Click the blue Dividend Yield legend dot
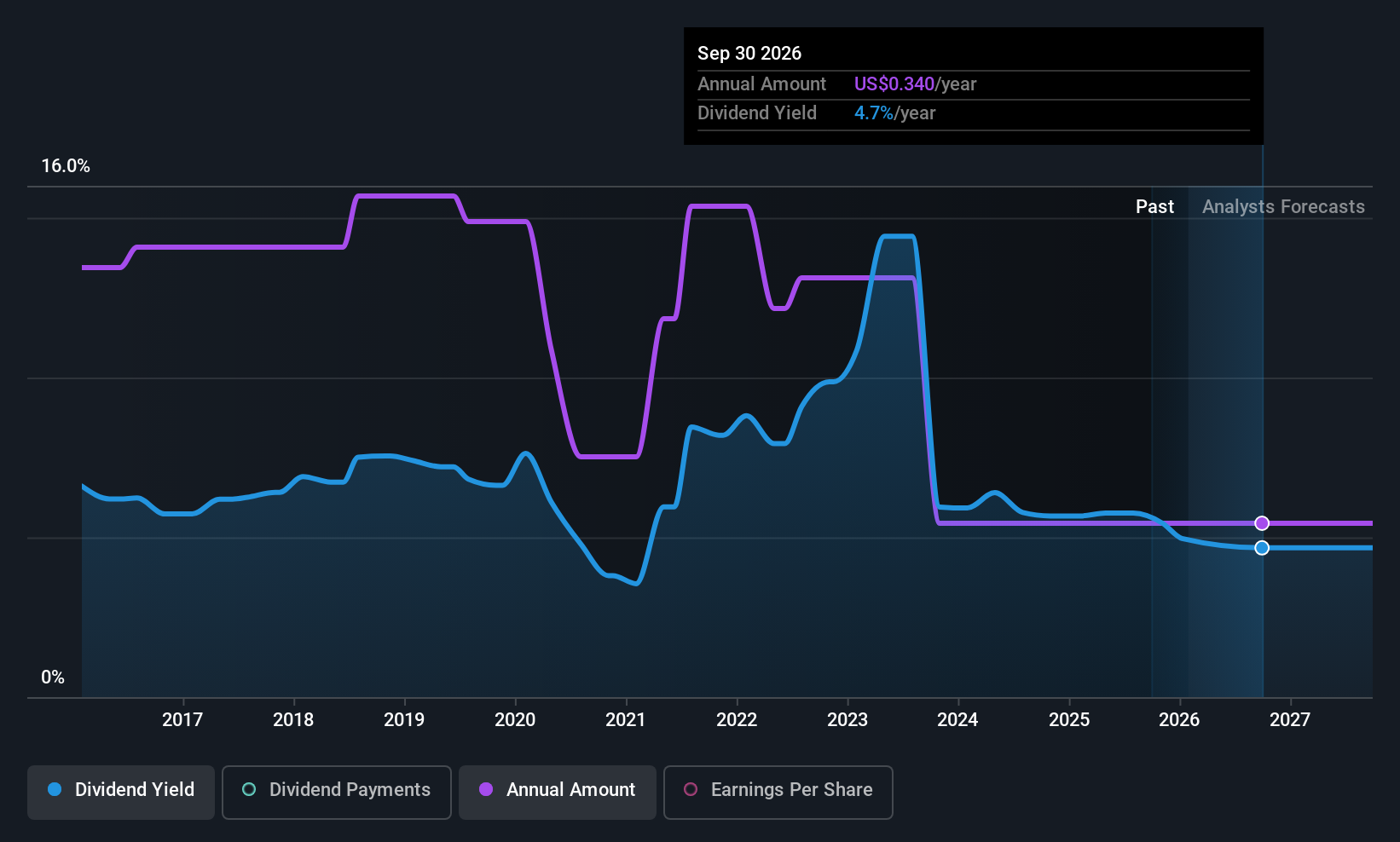Screen dimensions: 1400x842 point(55,790)
